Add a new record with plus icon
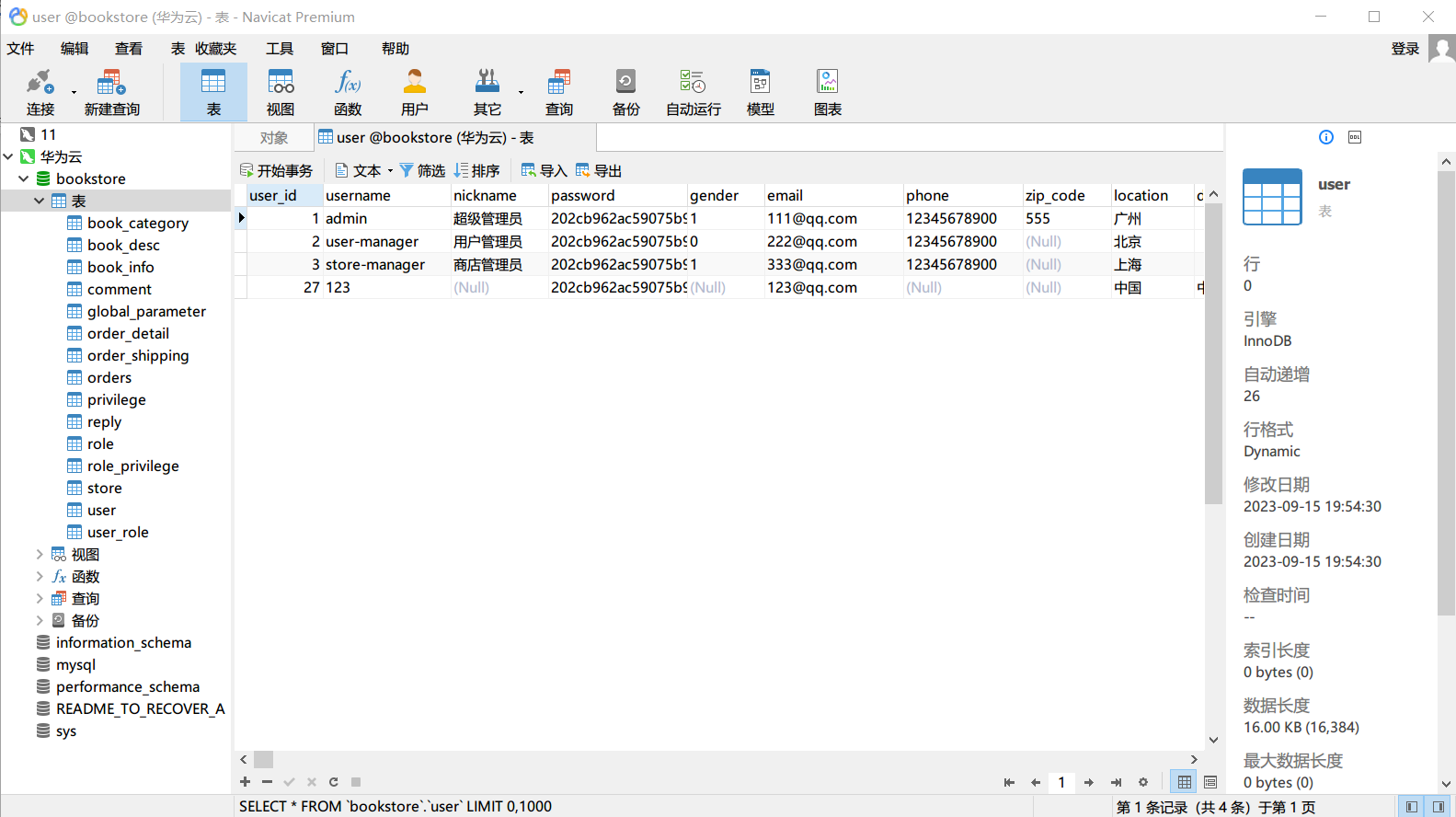1456x817 pixels. 245,782
